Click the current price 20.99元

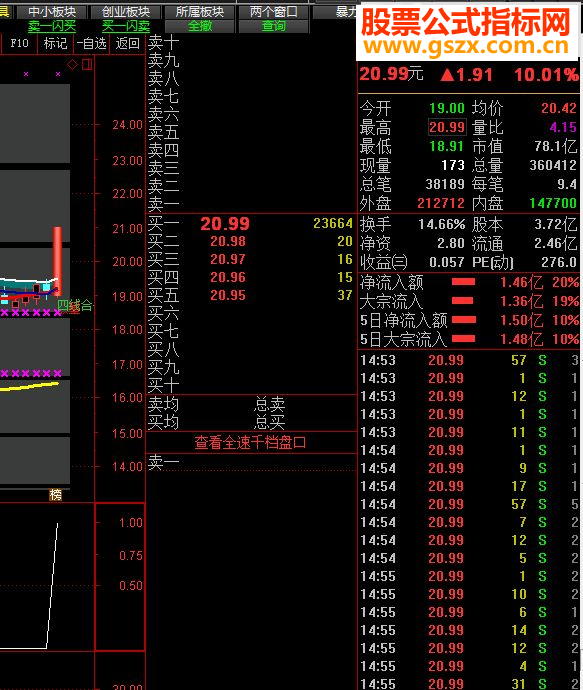[x=391, y=74]
